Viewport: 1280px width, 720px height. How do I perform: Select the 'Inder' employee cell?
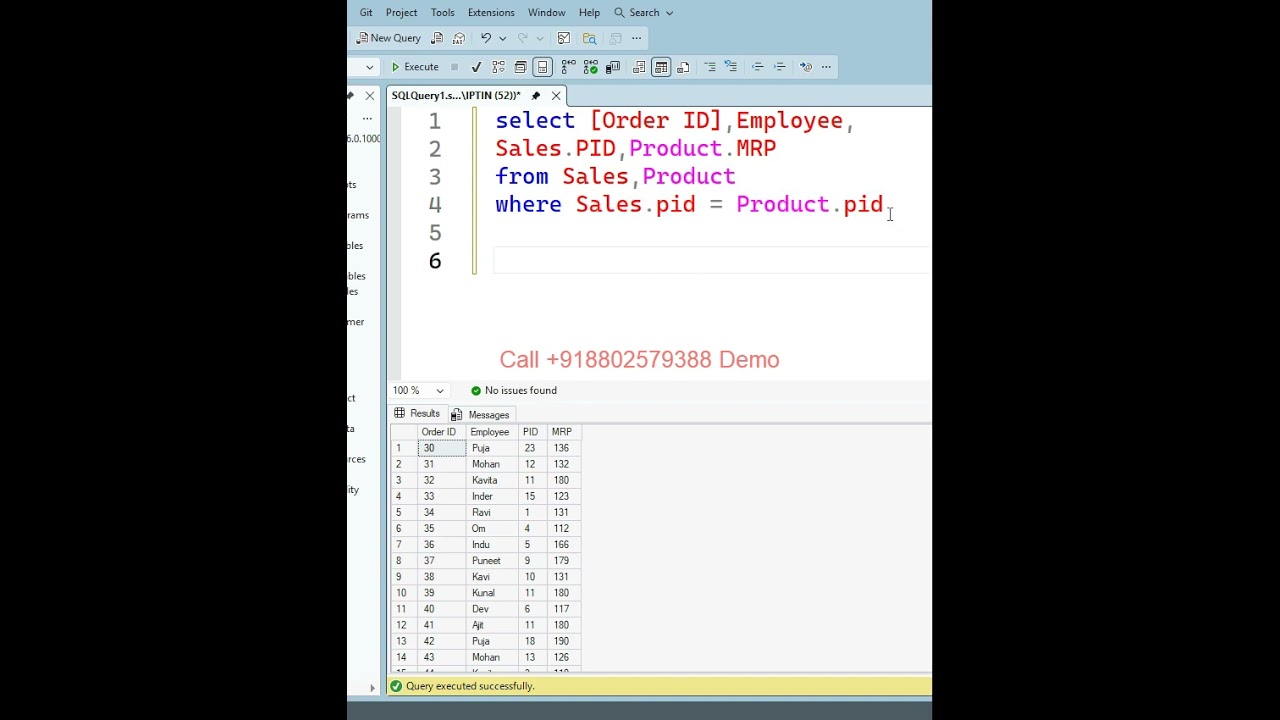click(x=492, y=497)
